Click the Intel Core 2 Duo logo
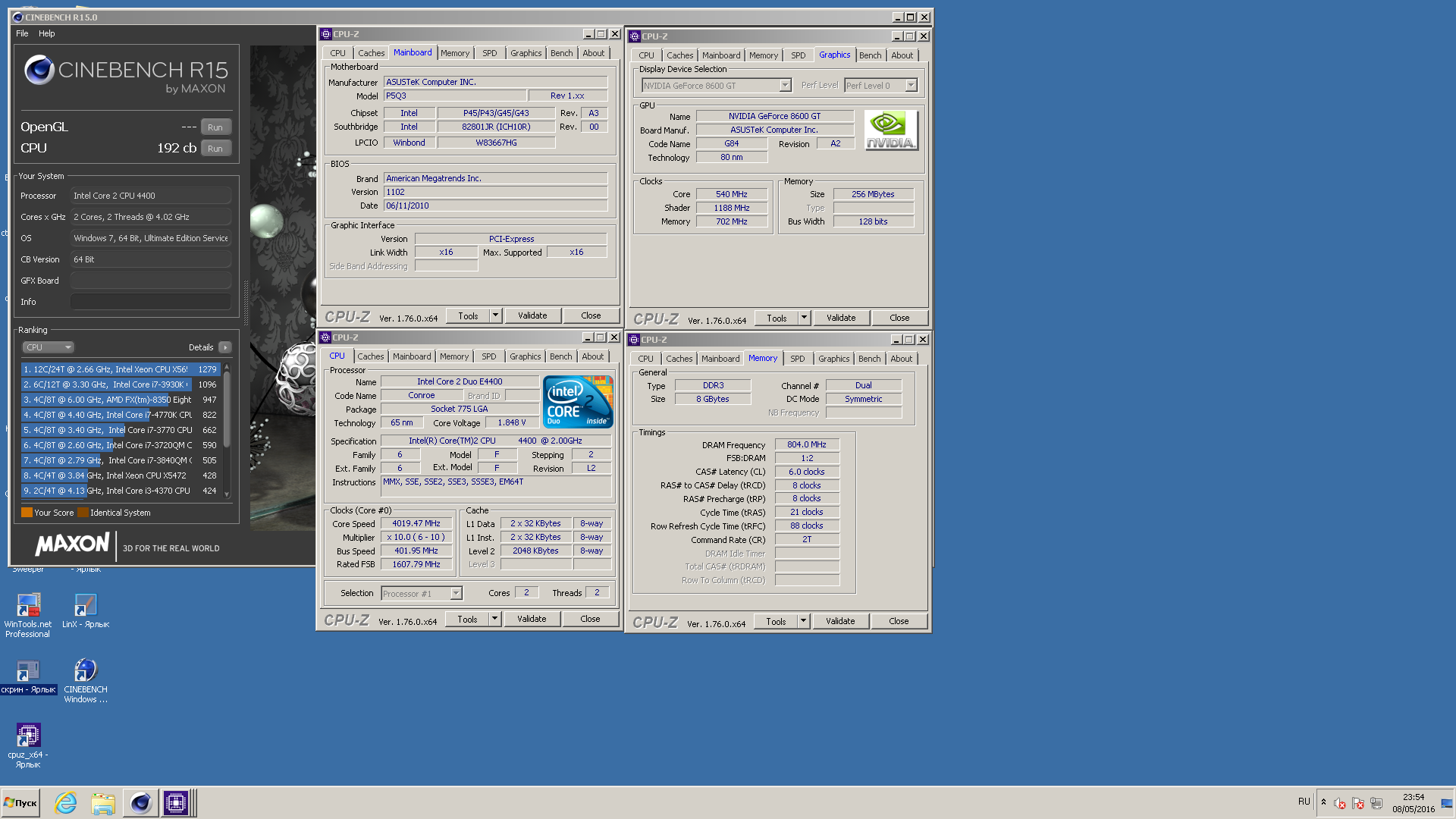Image resolution: width=1456 pixels, height=819 pixels. click(578, 401)
